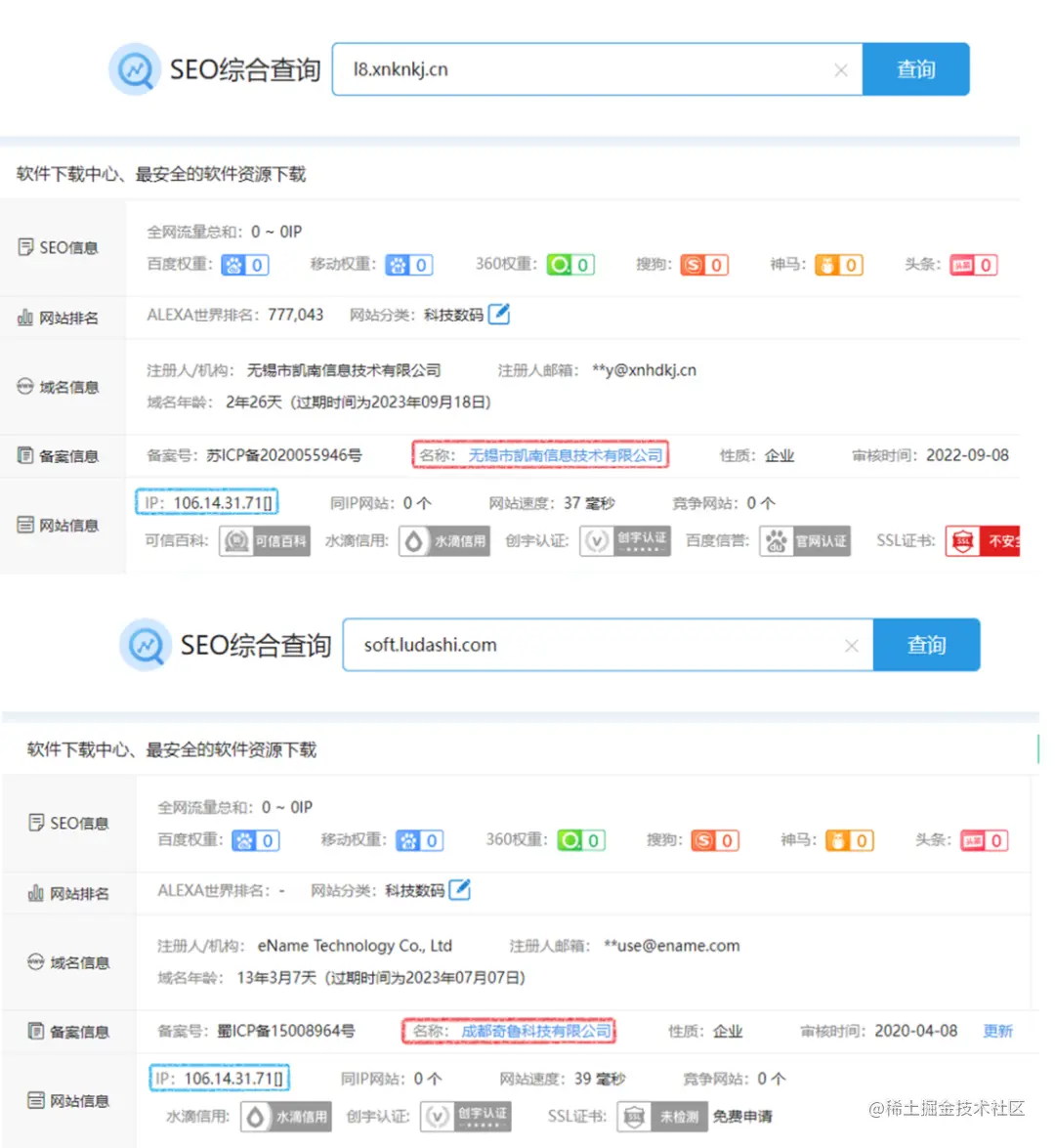Click the 头条 rank badge in the first result
1055x1148 pixels.
point(974,265)
